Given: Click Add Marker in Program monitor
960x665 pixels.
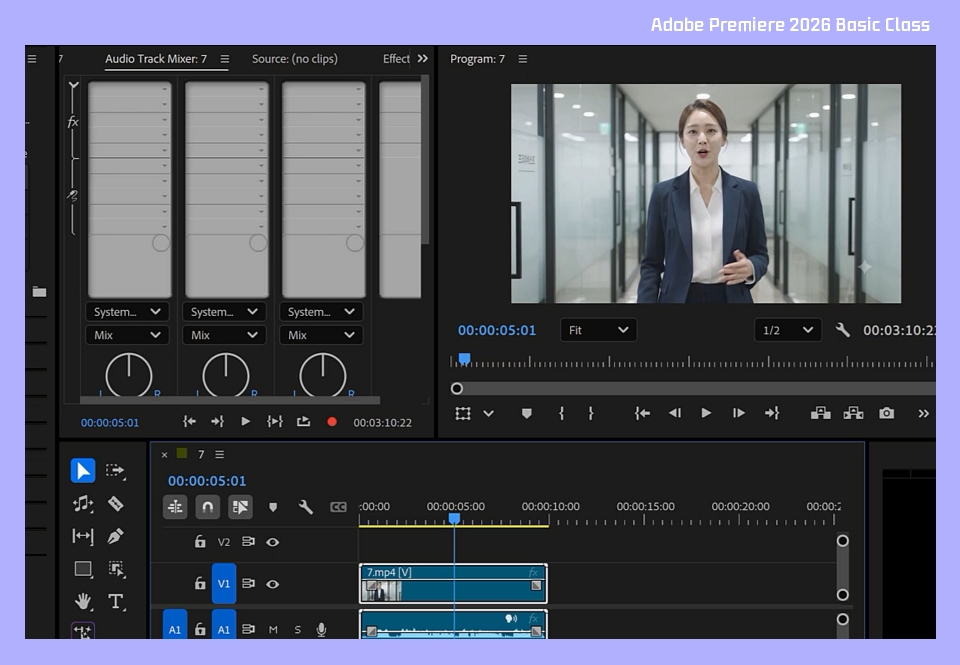Looking at the screenshot, I should (x=527, y=413).
